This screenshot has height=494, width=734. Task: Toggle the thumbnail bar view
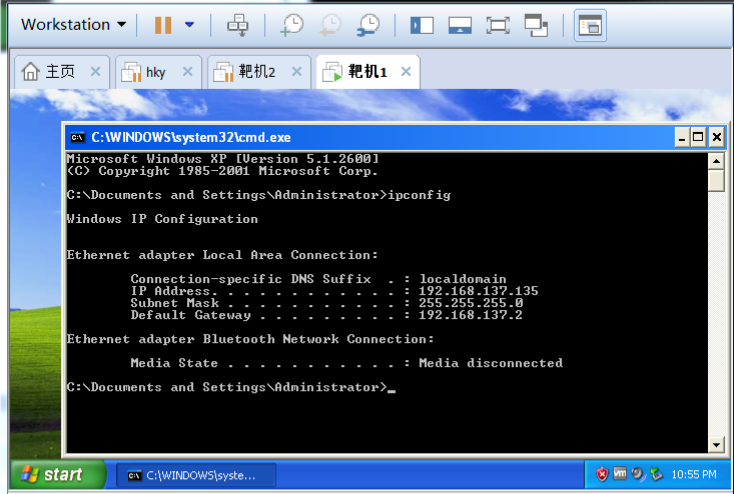[x=460, y=25]
